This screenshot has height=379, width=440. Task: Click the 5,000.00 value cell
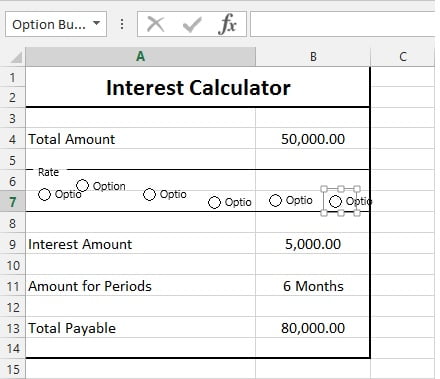click(x=313, y=244)
